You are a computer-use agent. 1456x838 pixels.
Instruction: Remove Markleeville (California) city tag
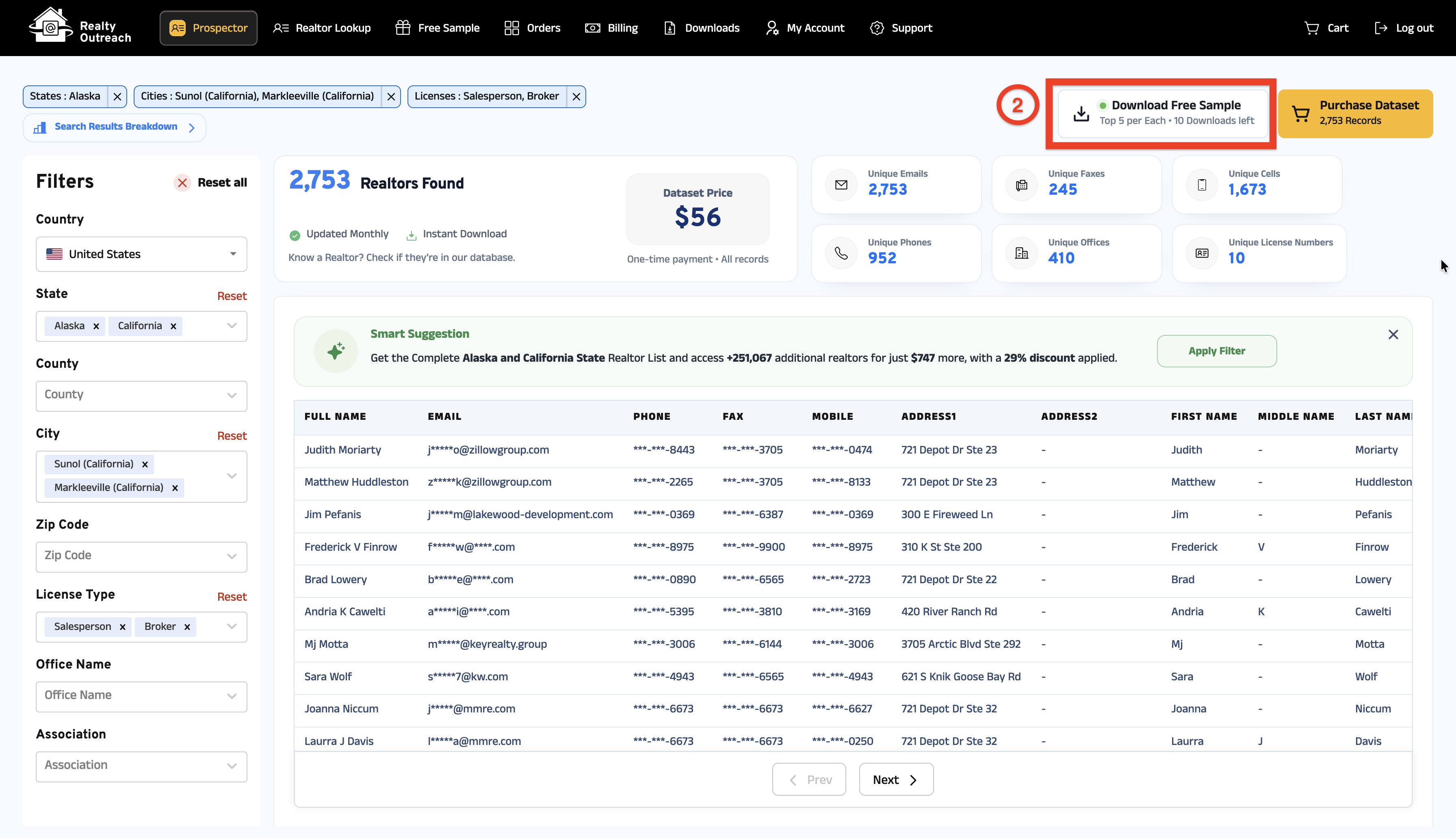point(175,488)
